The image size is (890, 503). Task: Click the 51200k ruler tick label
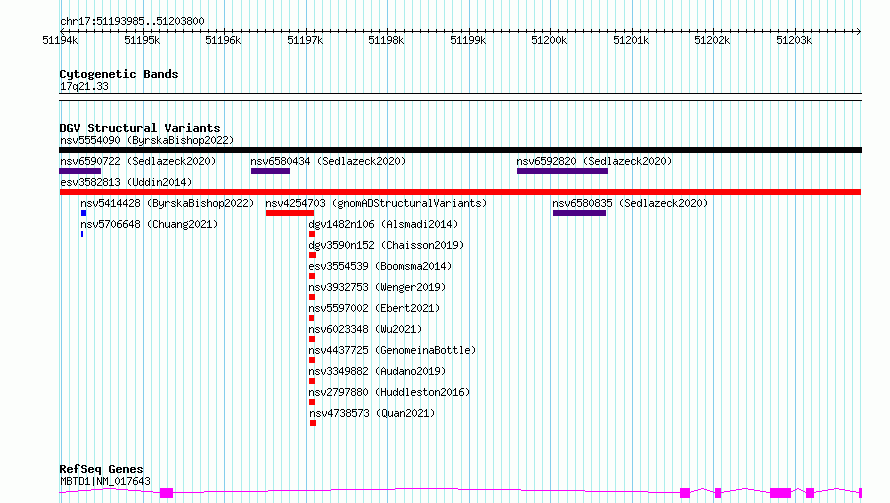click(549, 40)
